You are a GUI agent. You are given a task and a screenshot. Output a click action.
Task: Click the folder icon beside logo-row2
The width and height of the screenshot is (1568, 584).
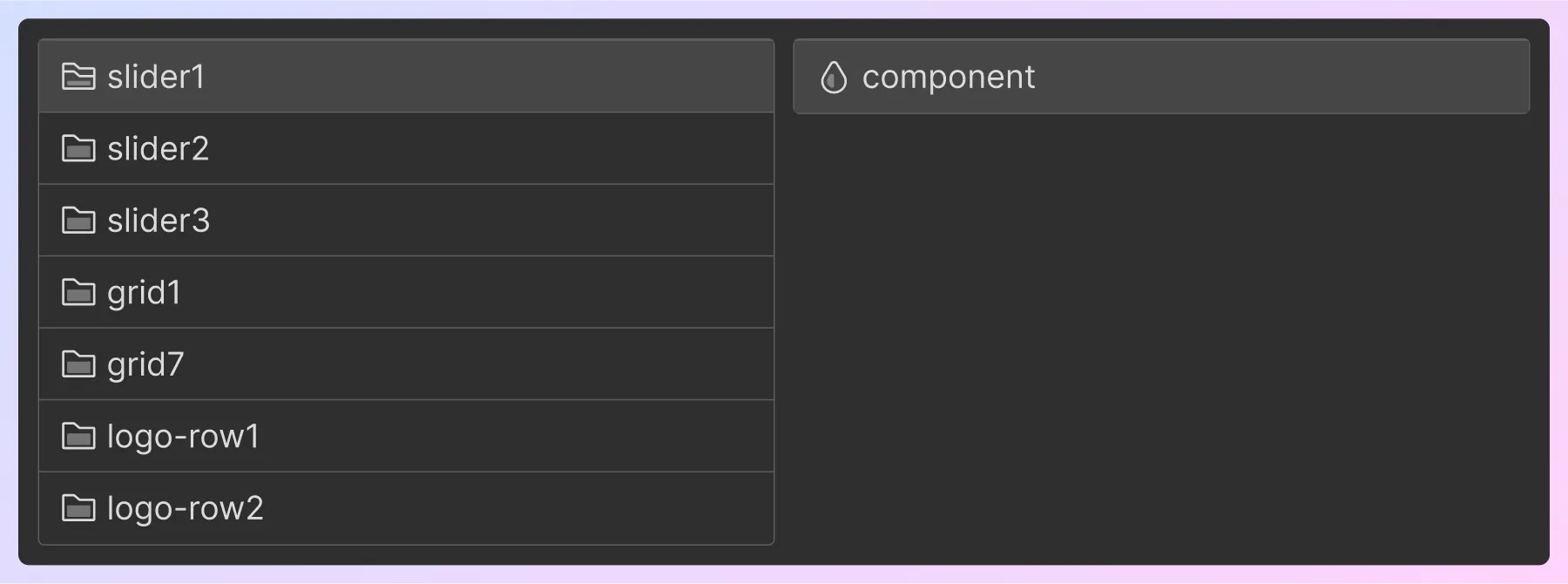[79, 508]
